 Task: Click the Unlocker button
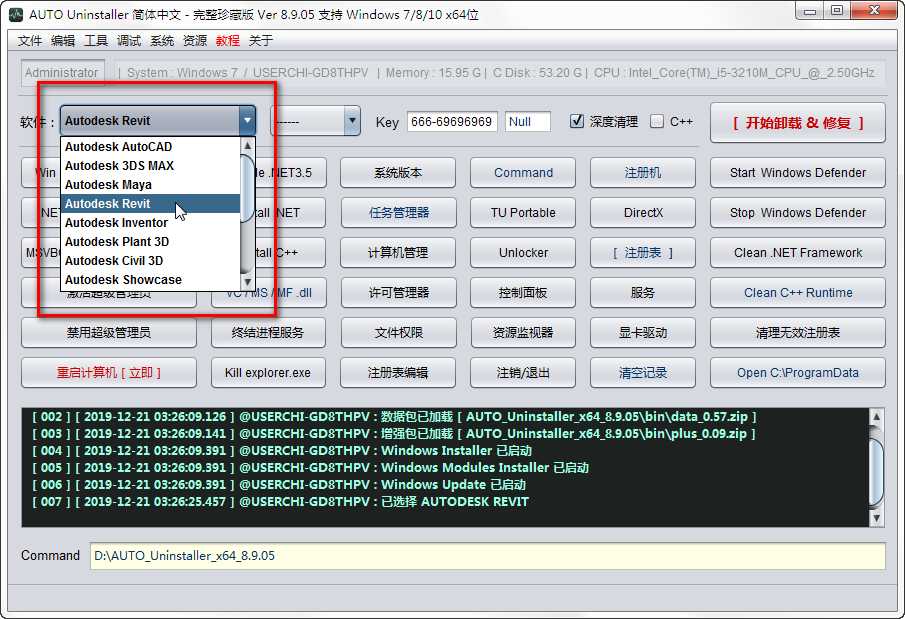click(523, 252)
